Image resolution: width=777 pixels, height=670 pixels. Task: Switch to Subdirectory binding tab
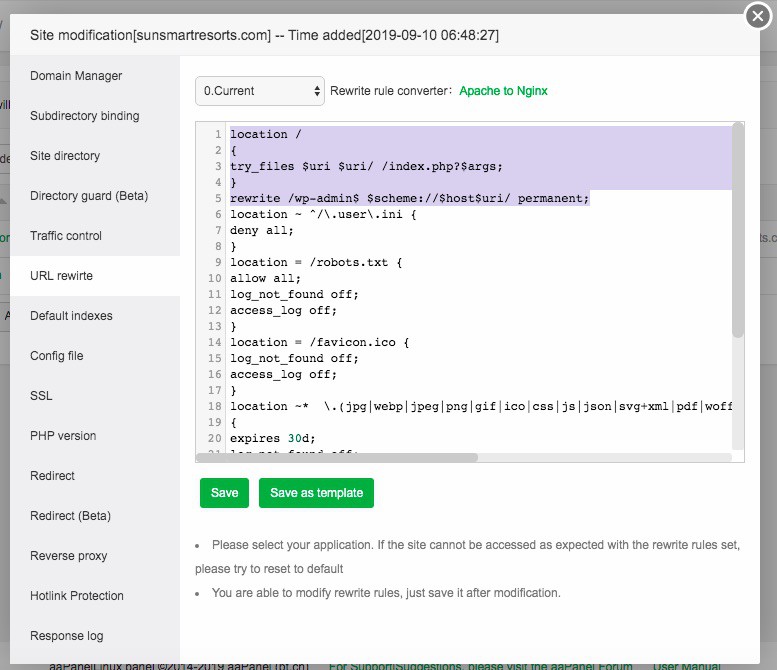click(85, 116)
